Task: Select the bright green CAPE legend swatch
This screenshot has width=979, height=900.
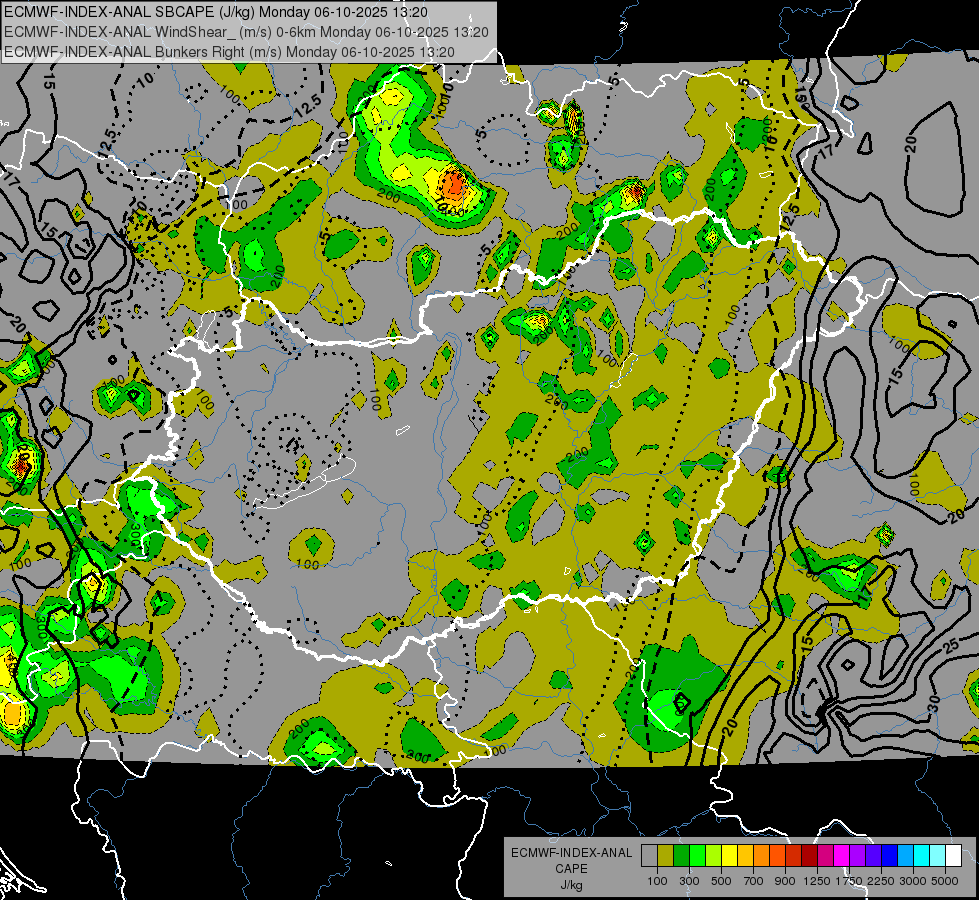Action: point(698,855)
